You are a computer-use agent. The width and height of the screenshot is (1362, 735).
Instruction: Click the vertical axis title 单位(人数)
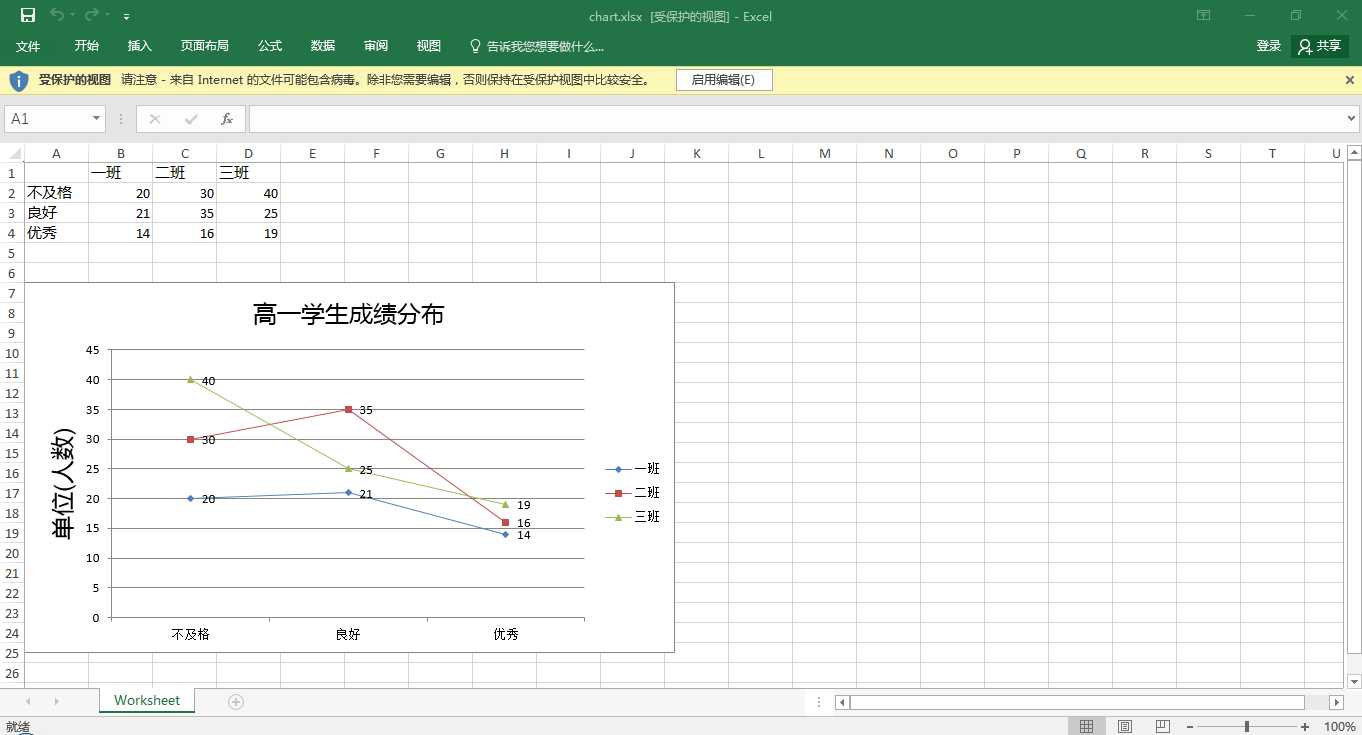click(x=63, y=484)
